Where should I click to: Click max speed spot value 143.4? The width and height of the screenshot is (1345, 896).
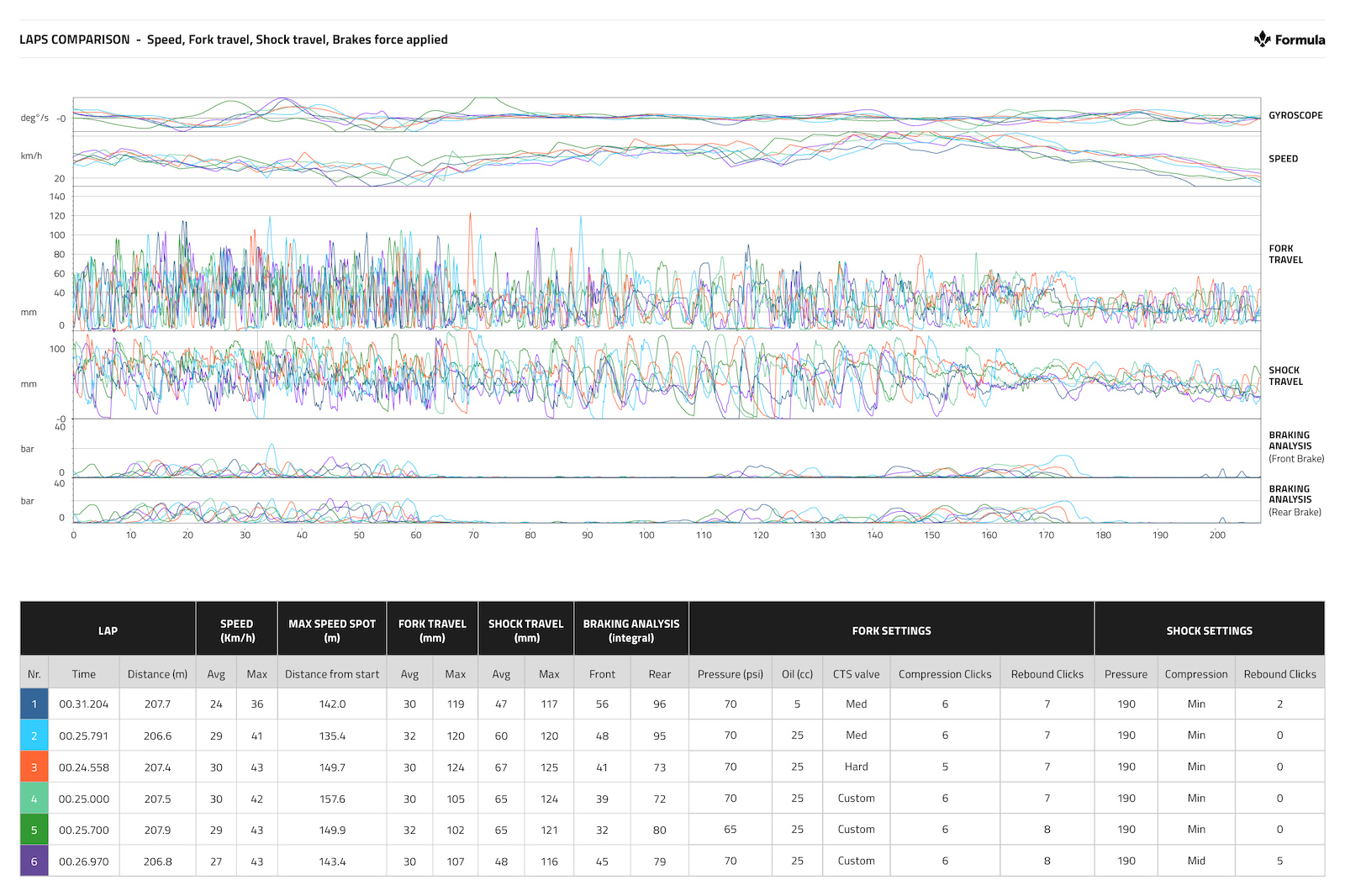pyautogui.click(x=332, y=862)
